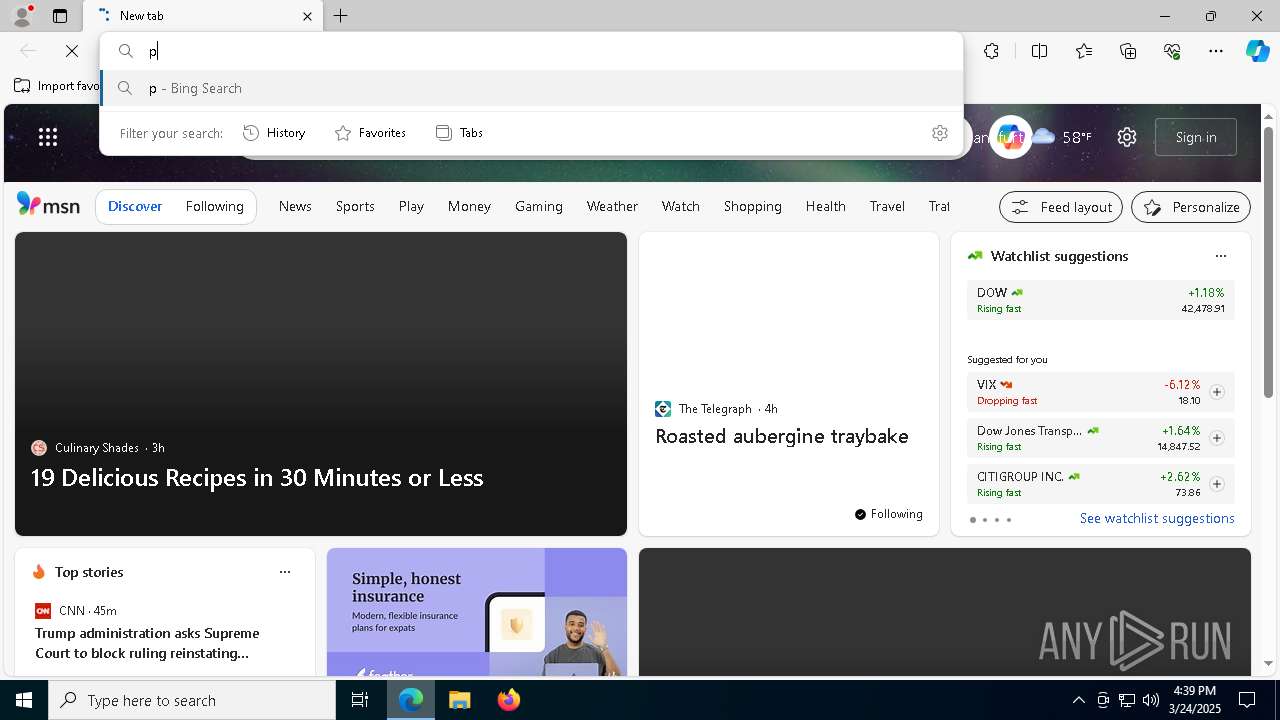The height and width of the screenshot is (720, 1280).
Task: Show hidden system tray icons
Action: (x=1078, y=700)
